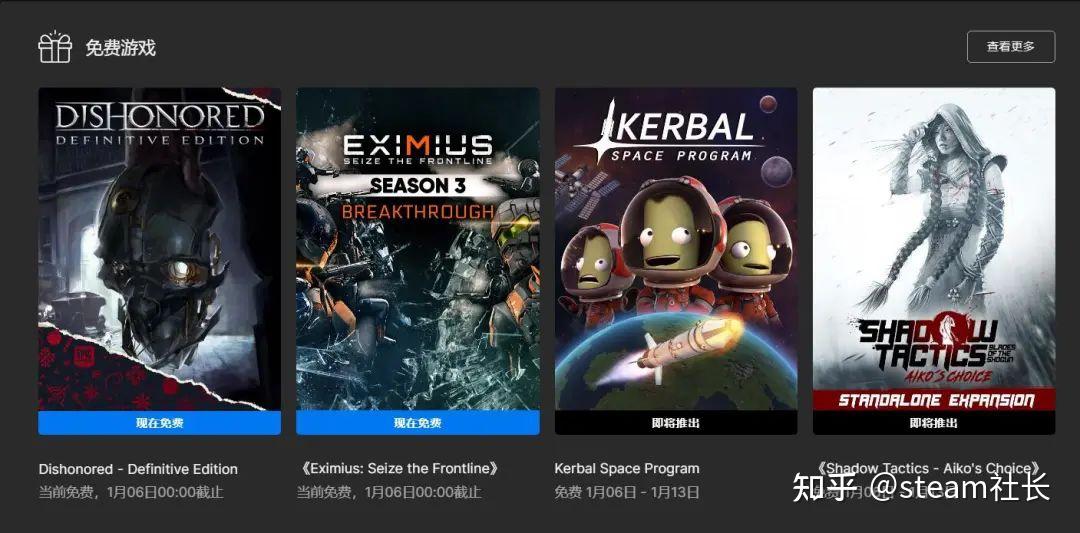The image size is (1080, 533).
Task: Click 现在免费 banner under Dishonored
Action: (159, 423)
